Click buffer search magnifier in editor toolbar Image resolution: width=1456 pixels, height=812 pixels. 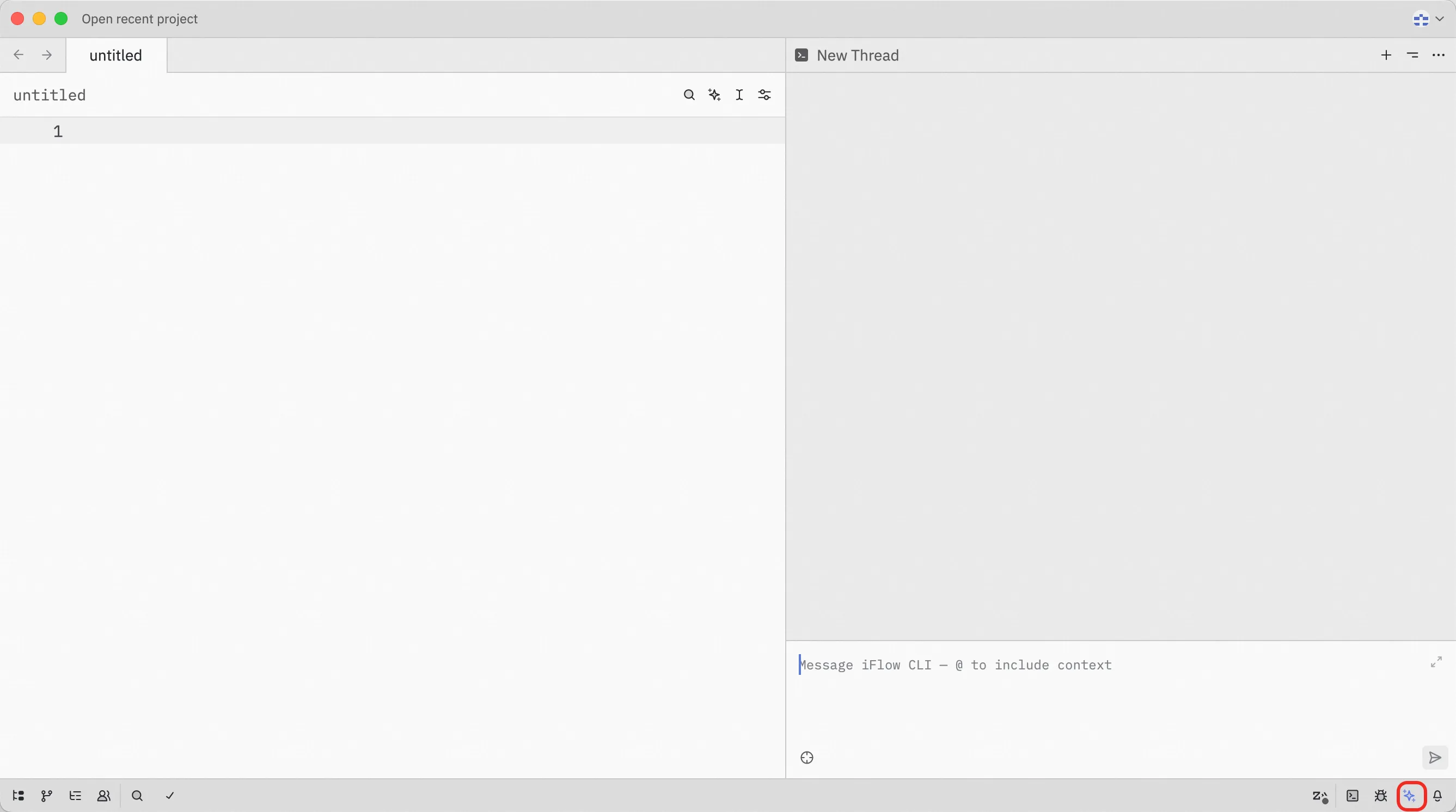(x=689, y=95)
